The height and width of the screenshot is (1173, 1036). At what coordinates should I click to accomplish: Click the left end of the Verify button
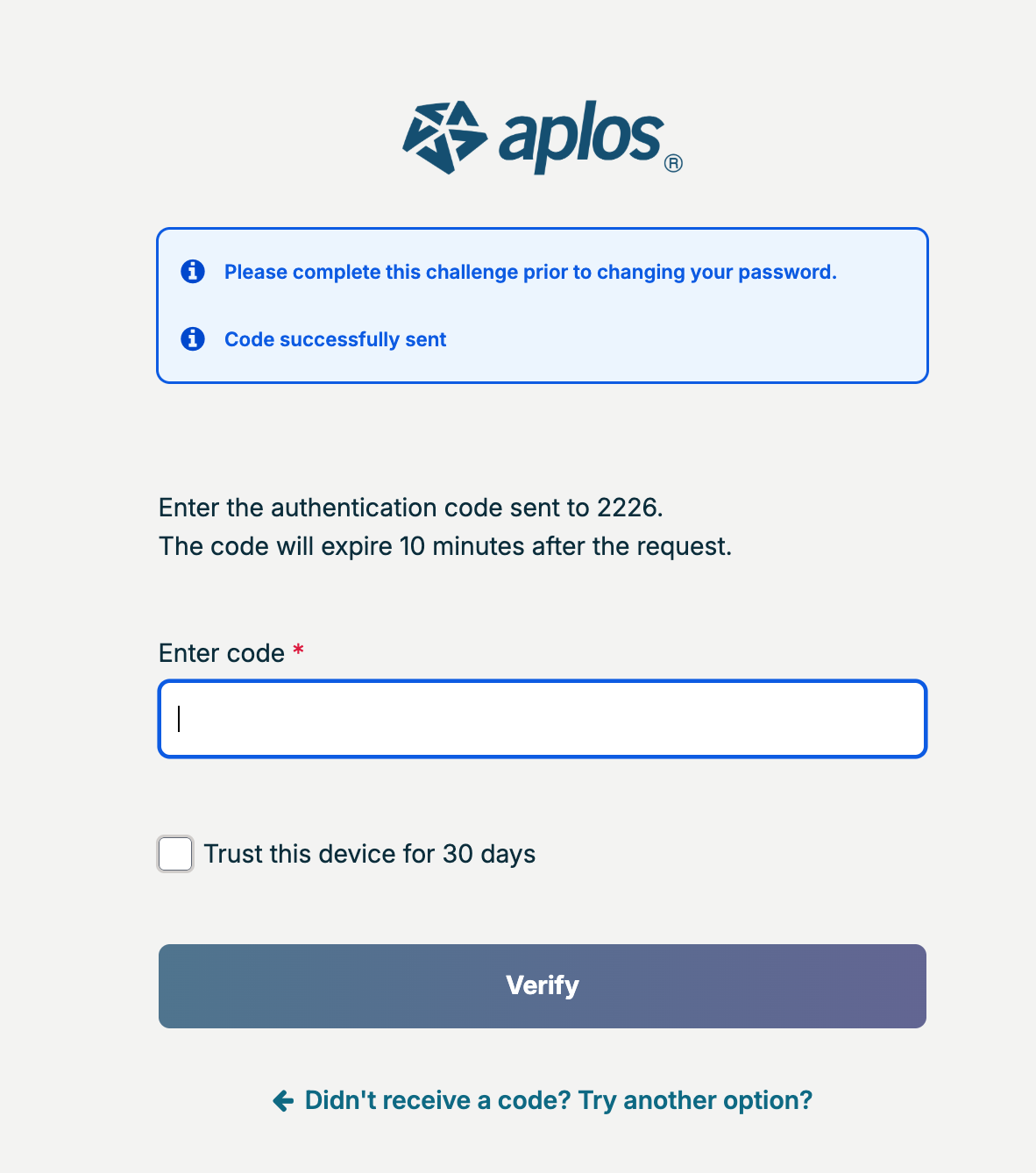[202, 986]
